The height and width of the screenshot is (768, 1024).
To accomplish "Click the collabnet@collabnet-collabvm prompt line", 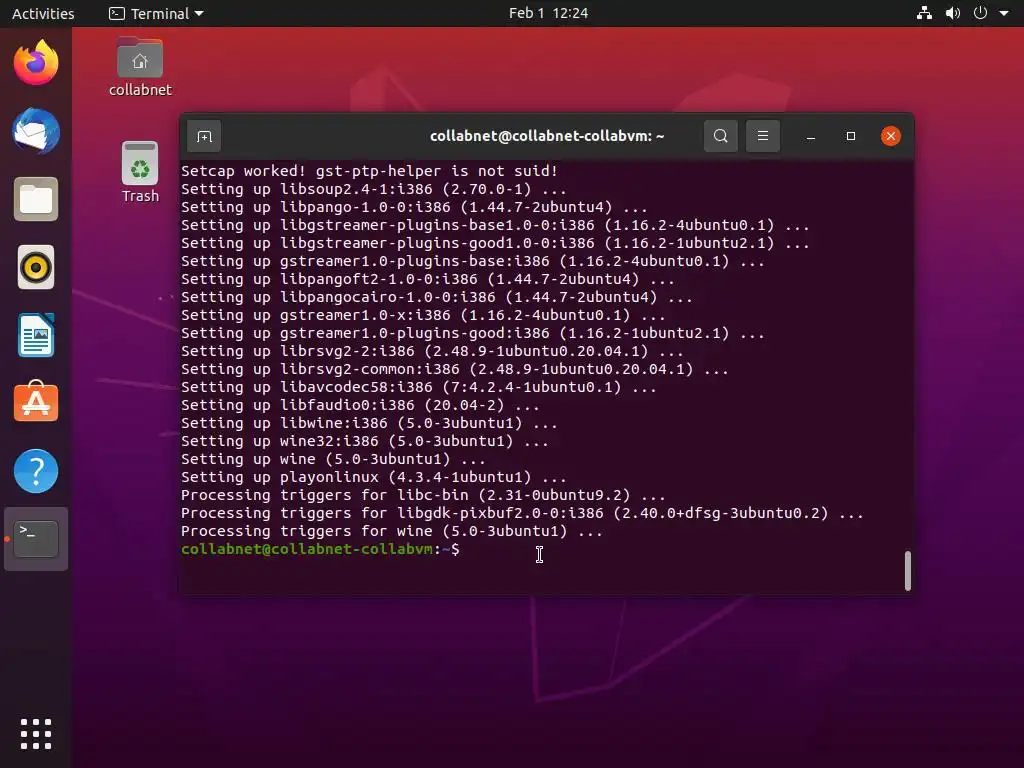I will [320, 549].
